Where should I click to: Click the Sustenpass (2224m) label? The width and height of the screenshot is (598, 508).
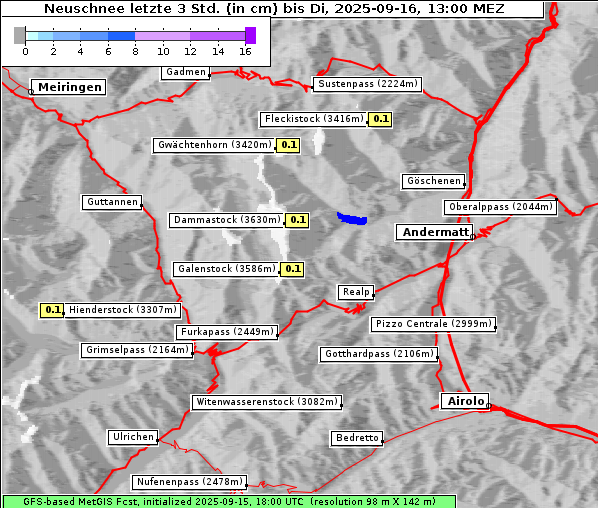tap(368, 84)
